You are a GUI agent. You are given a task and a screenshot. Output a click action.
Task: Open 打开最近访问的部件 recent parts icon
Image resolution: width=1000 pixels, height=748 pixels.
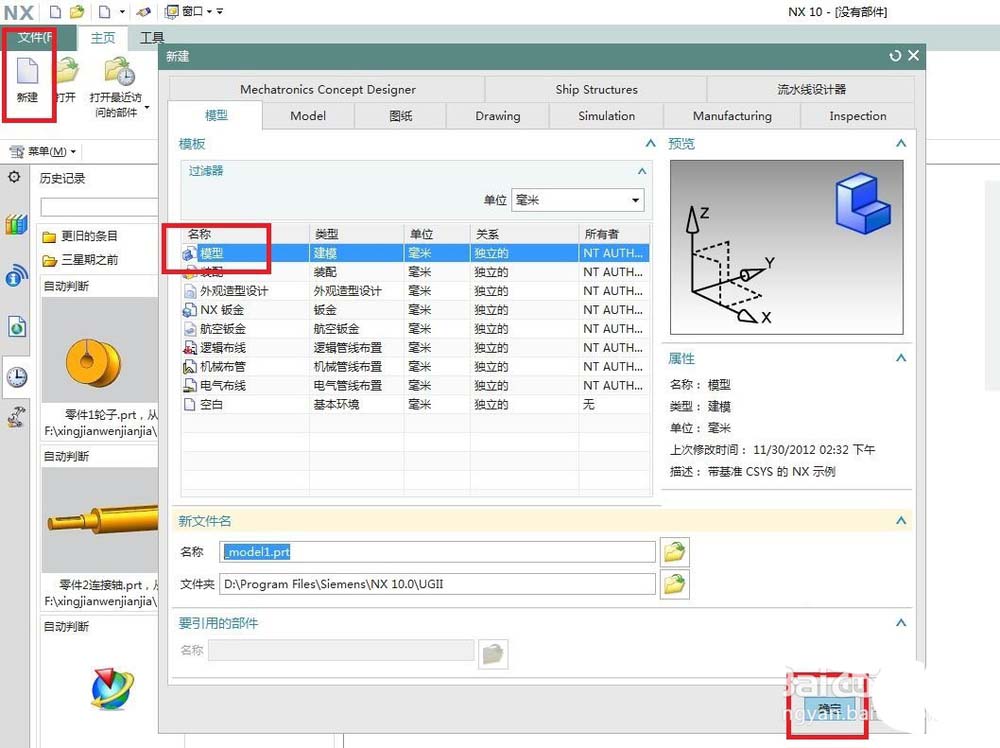pyautogui.click(x=119, y=71)
